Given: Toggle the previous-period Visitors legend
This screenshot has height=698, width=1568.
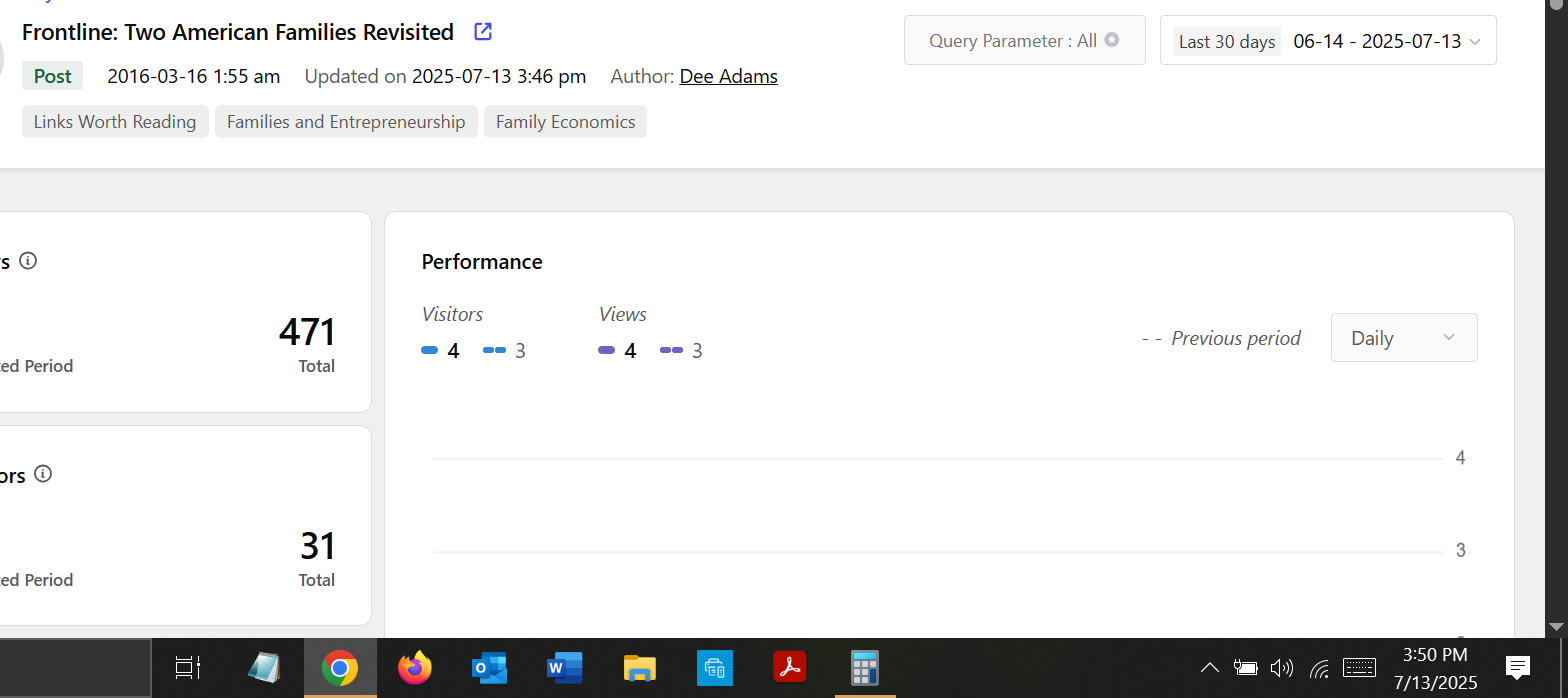Looking at the screenshot, I should pos(504,351).
